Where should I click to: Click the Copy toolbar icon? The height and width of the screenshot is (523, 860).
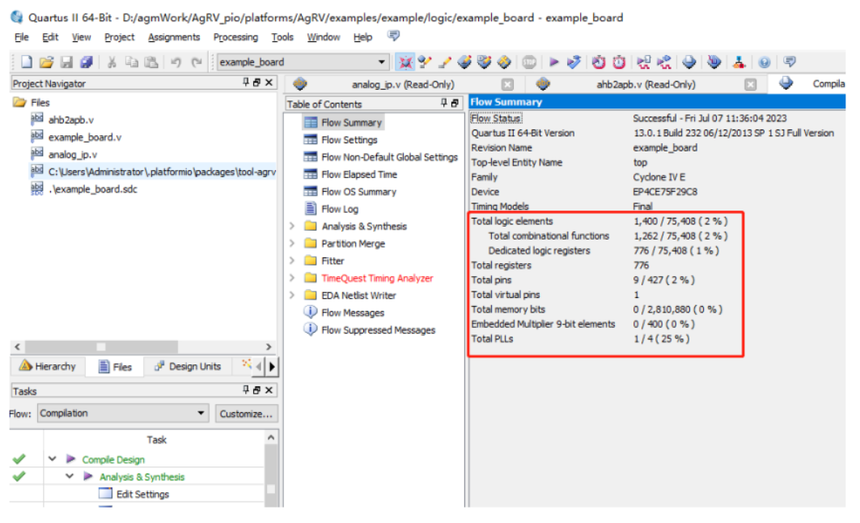click(132, 62)
